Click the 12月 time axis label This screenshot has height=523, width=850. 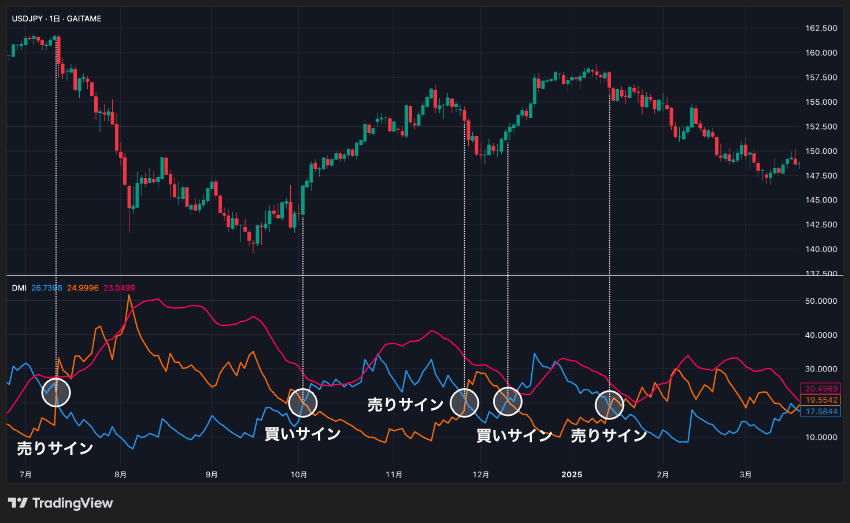[x=481, y=475]
